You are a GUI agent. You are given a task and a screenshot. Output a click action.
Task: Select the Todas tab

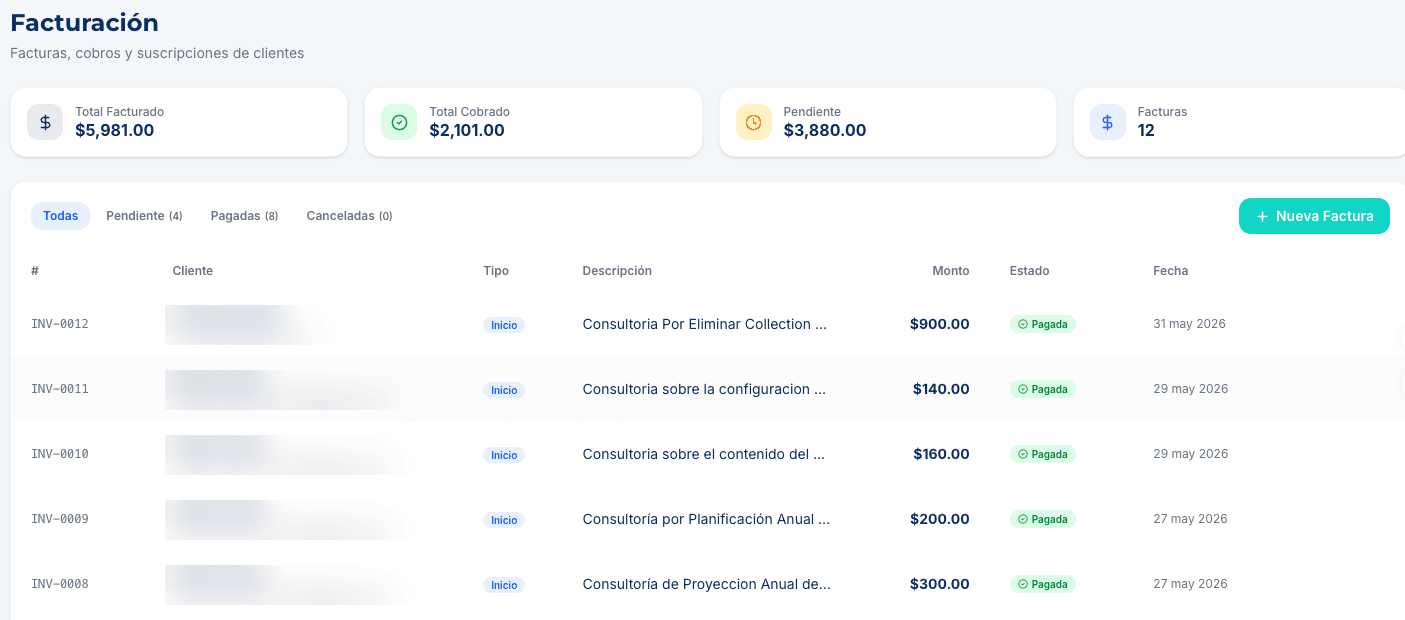click(61, 216)
